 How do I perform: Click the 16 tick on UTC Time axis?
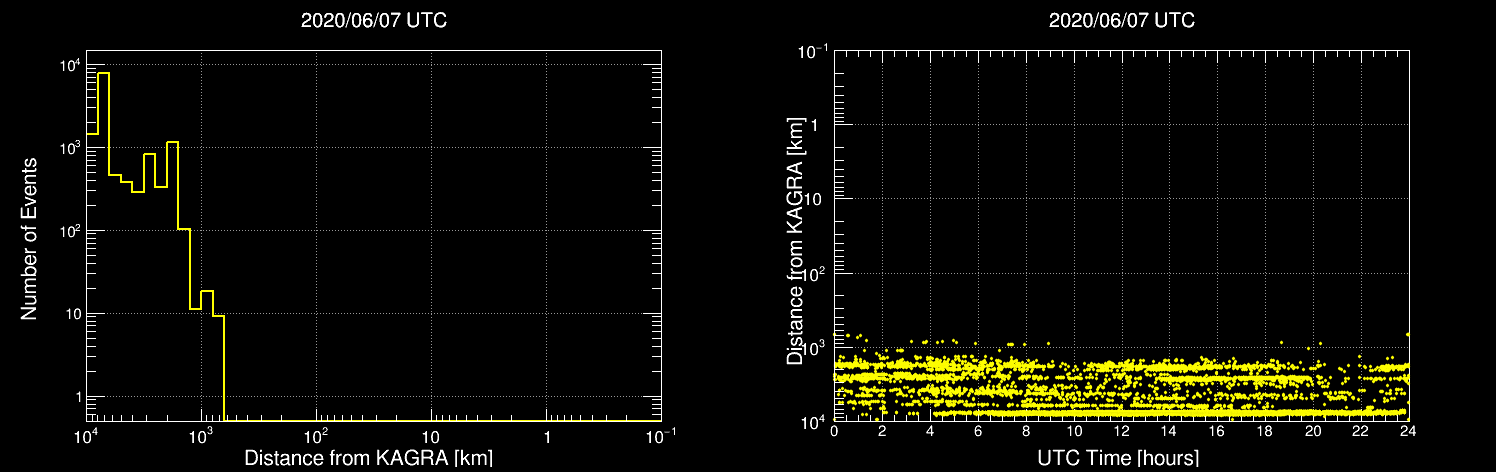click(1217, 430)
